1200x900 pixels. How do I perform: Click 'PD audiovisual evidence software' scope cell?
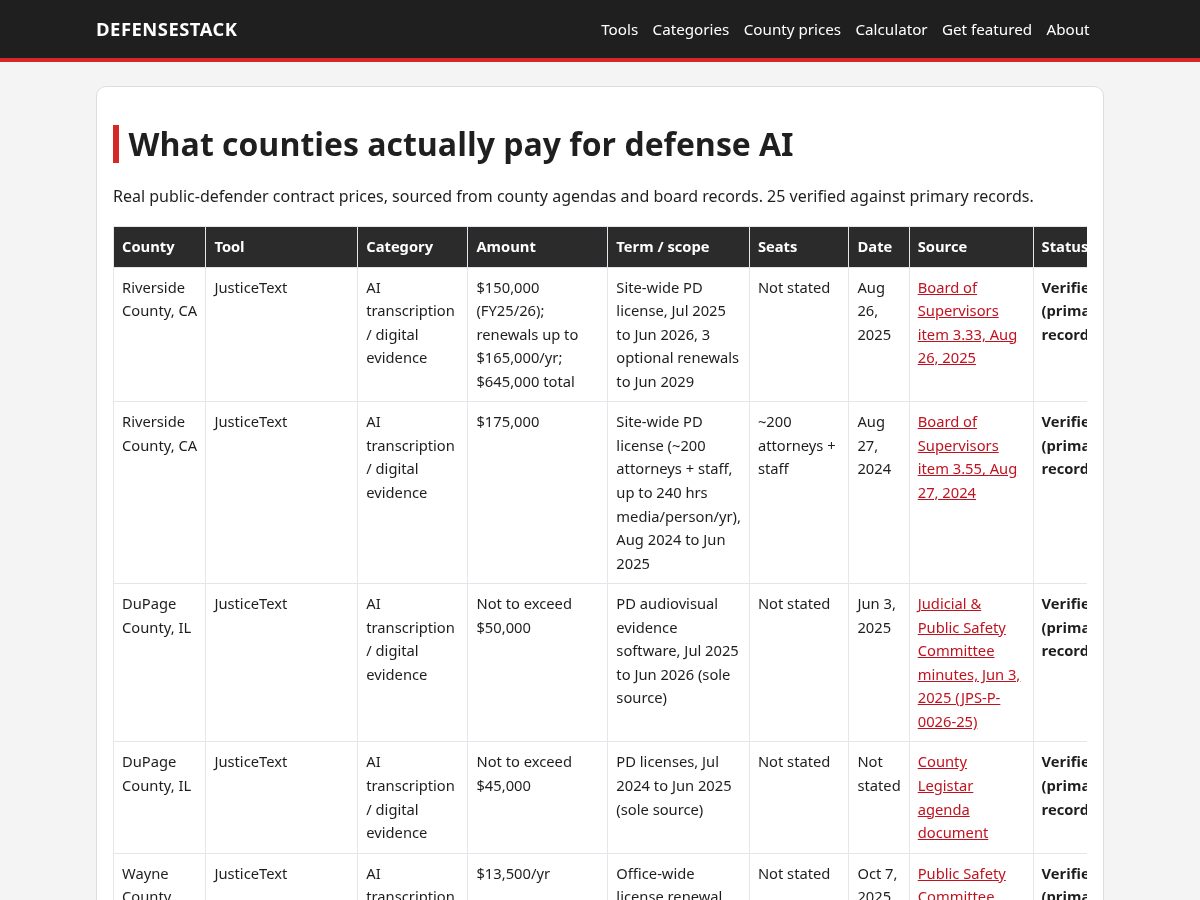point(679,663)
